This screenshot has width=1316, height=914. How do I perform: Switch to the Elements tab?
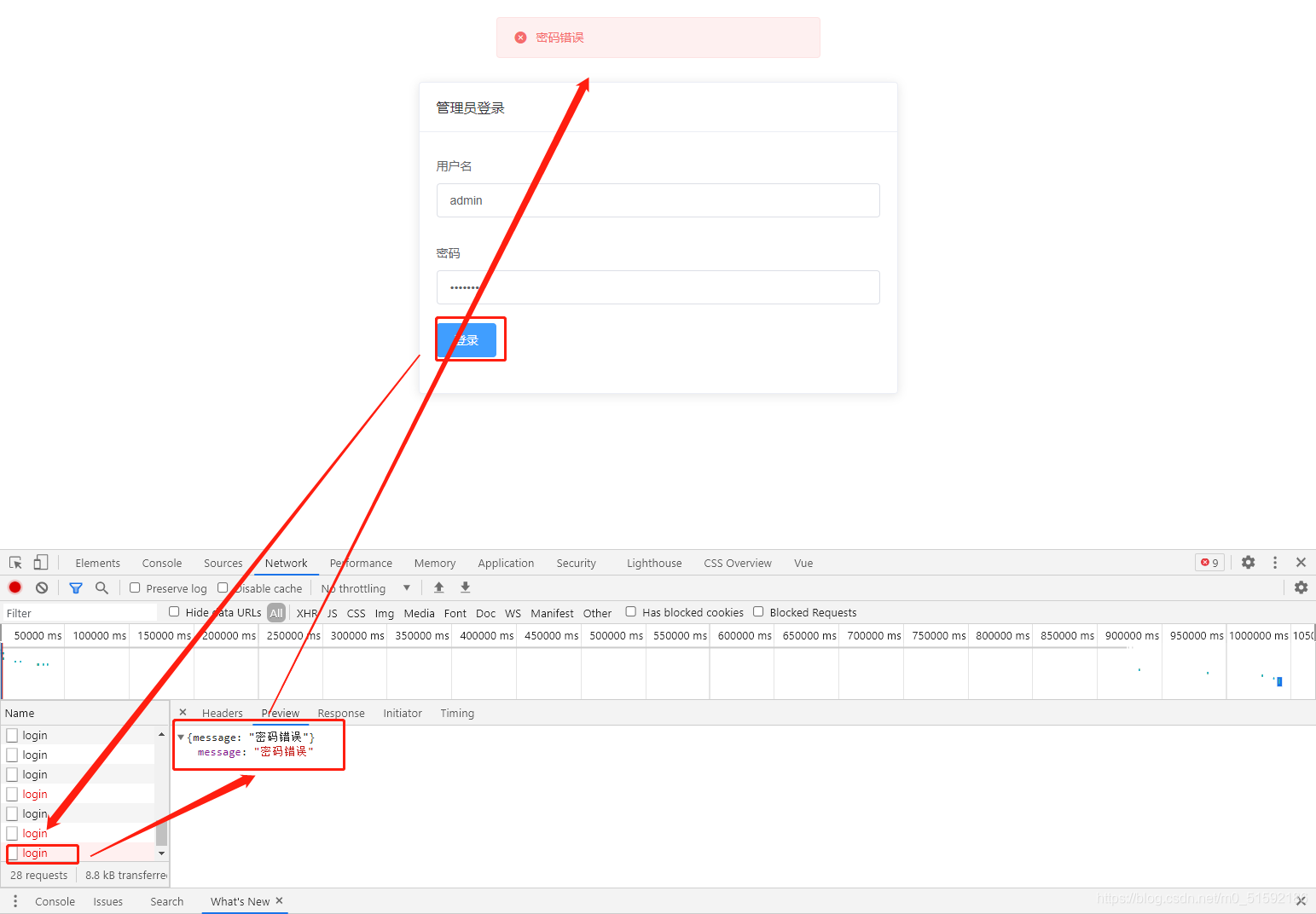tap(98, 563)
